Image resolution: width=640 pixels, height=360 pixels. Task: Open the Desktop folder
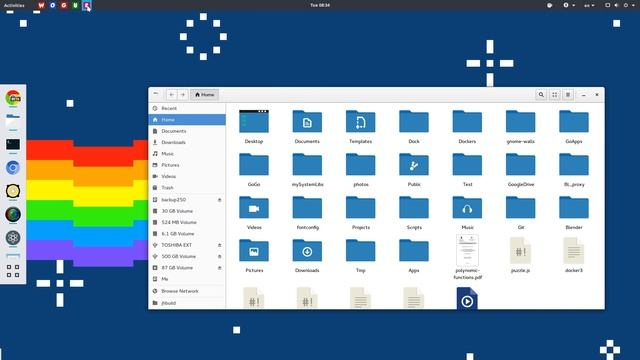253,126
